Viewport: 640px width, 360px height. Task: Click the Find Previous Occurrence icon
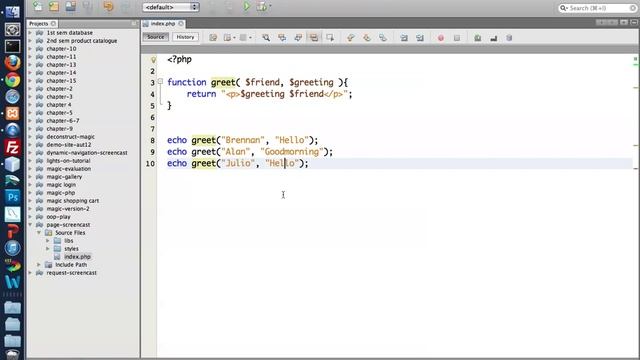pos(282,38)
